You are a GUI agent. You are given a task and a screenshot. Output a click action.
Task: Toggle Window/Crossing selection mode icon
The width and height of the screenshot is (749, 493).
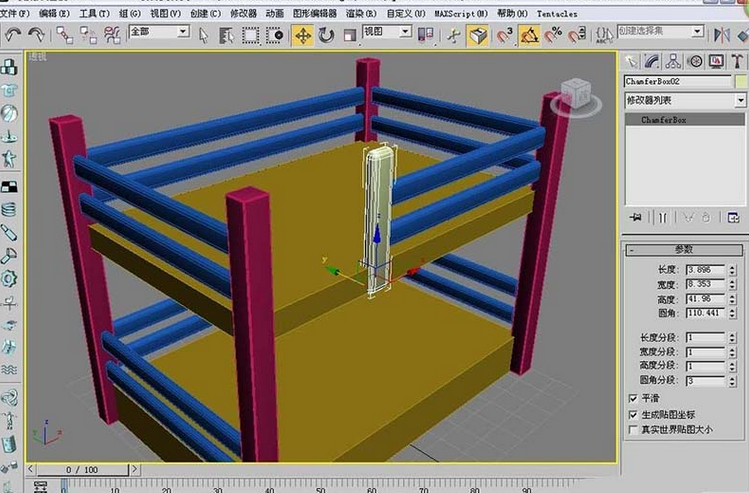click(x=275, y=35)
